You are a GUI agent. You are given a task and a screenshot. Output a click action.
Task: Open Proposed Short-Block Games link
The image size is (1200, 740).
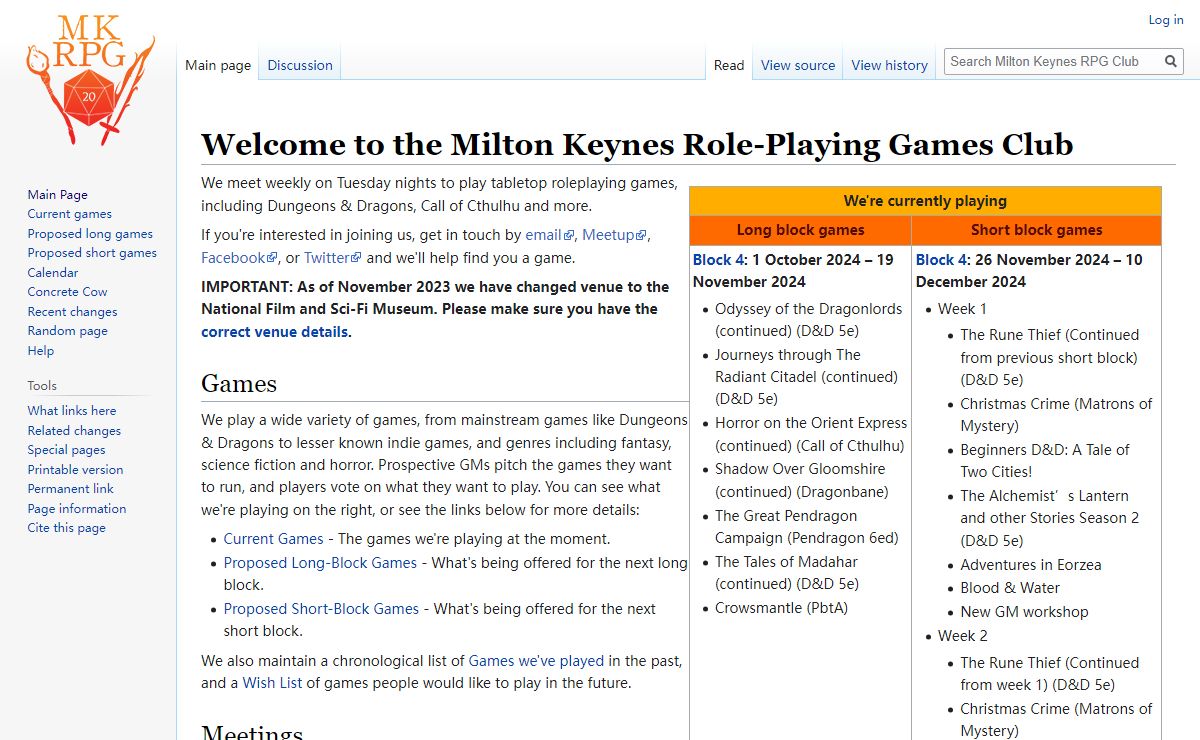321,609
